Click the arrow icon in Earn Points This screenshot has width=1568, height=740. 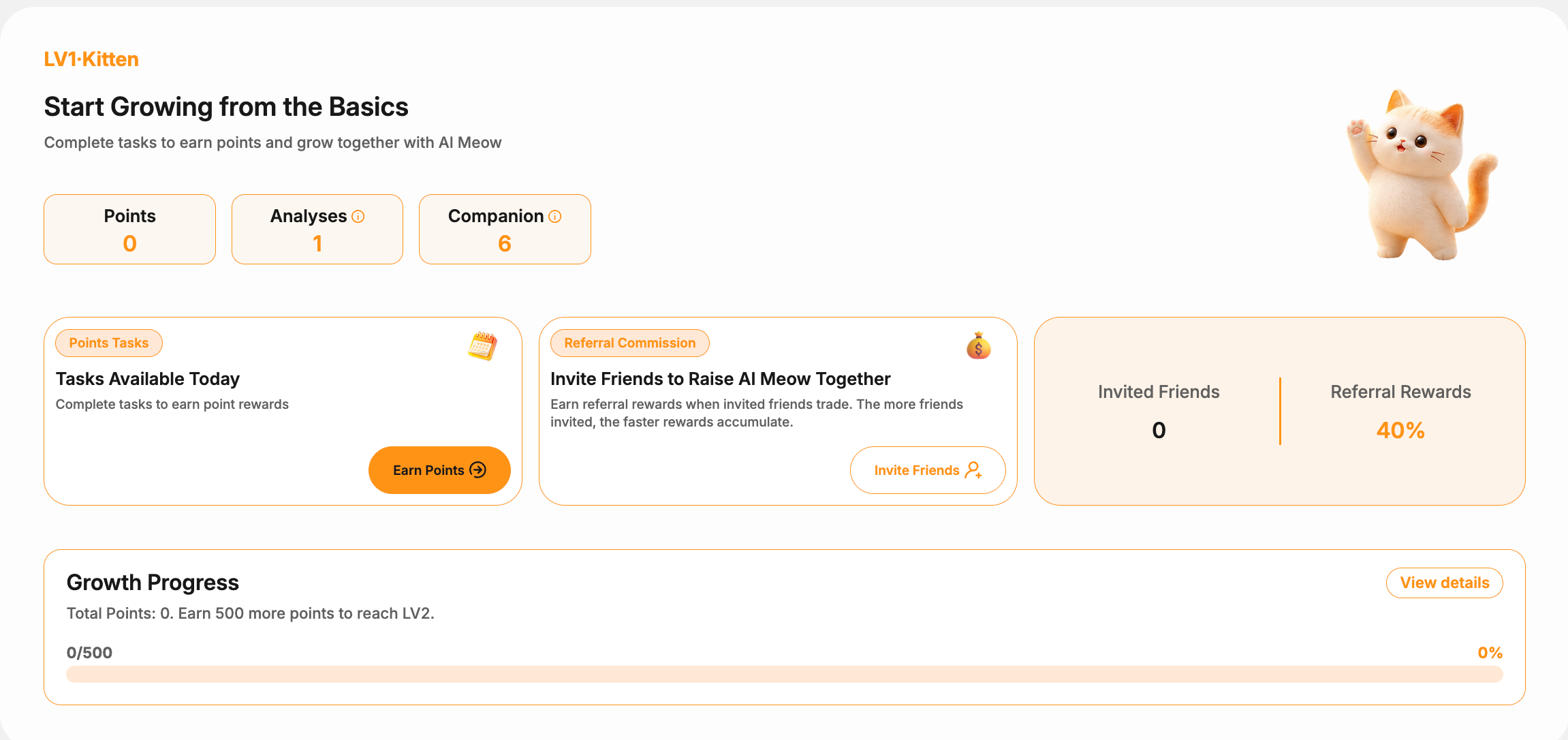(x=478, y=470)
